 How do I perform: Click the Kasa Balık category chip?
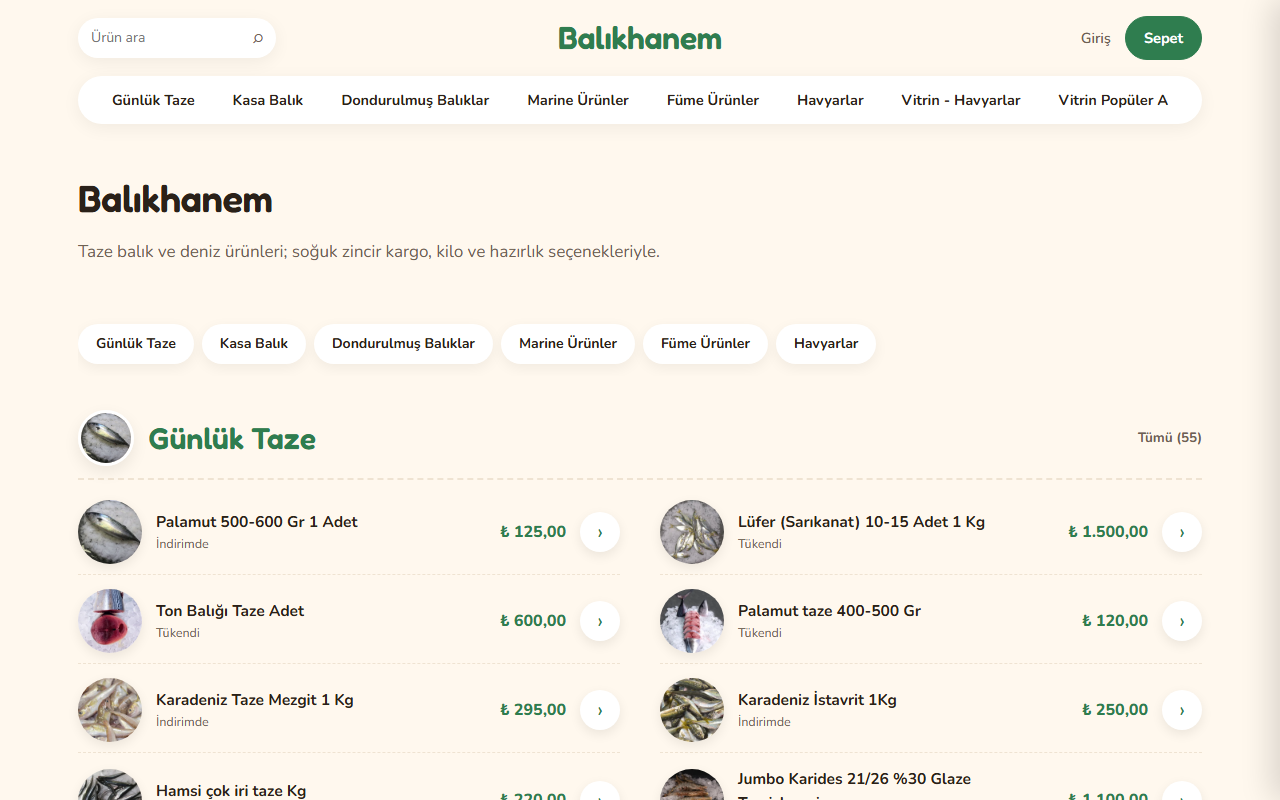click(x=254, y=344)
